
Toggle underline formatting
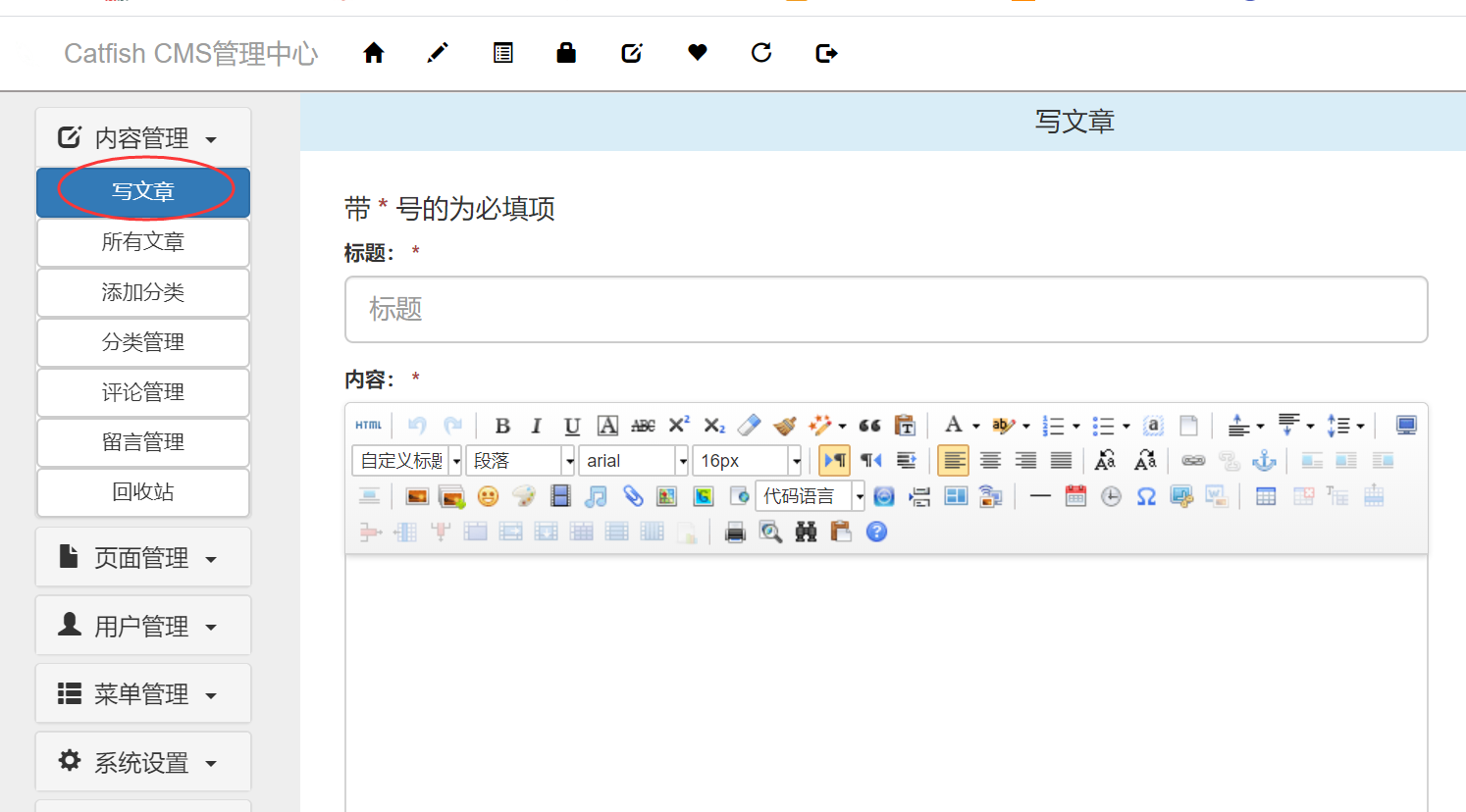(x=572, y=426)
